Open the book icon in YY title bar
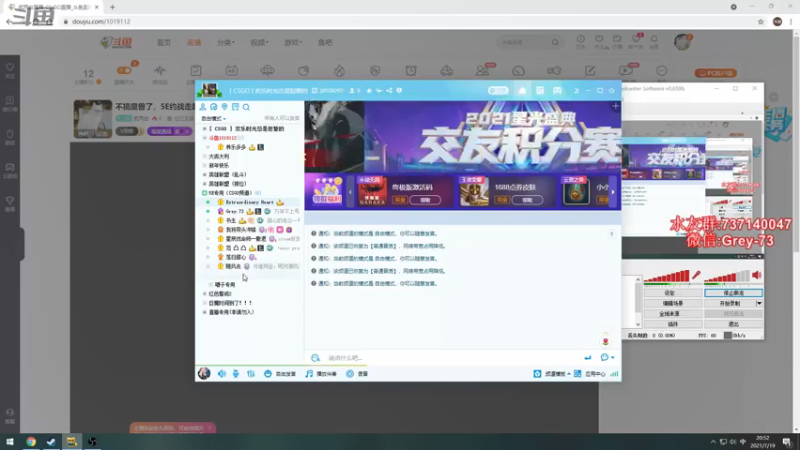The image size is (800, 450). [x=557, y=90]
